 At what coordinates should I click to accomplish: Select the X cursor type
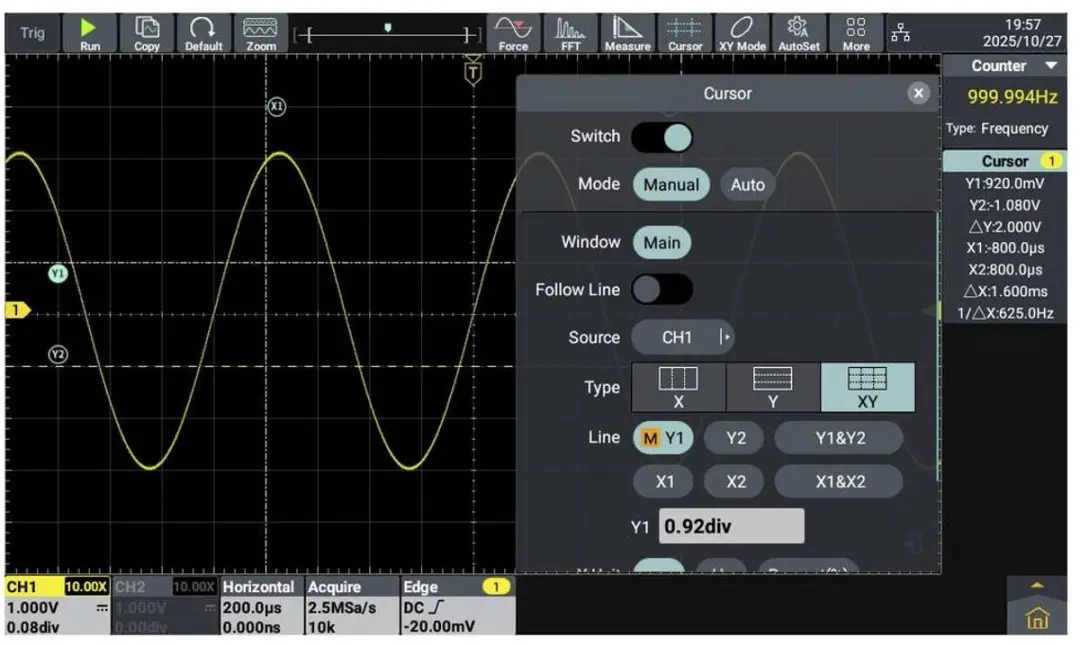[678, 388]
